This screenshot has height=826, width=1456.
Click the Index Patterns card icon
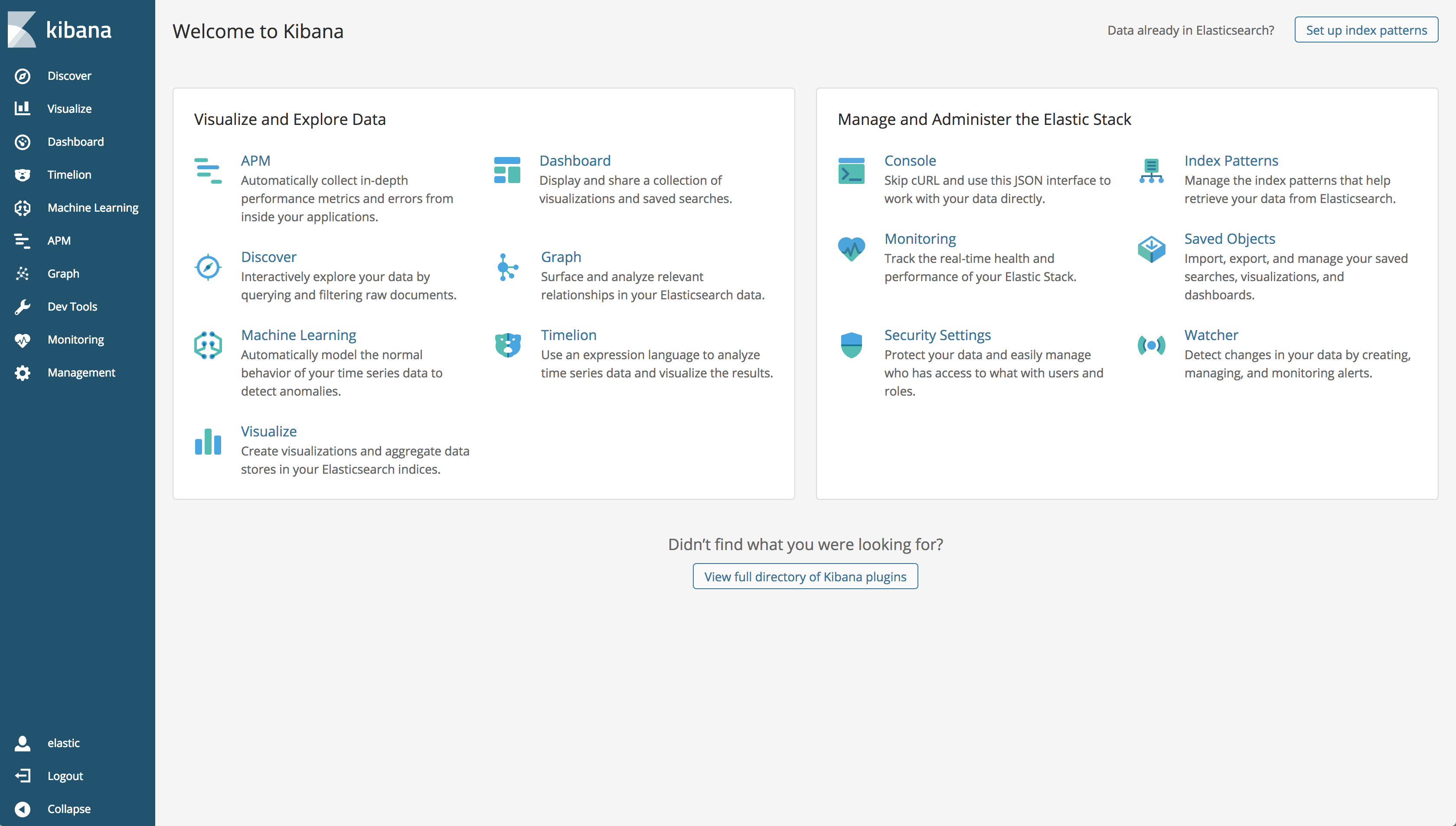(x=1152, y=171)
